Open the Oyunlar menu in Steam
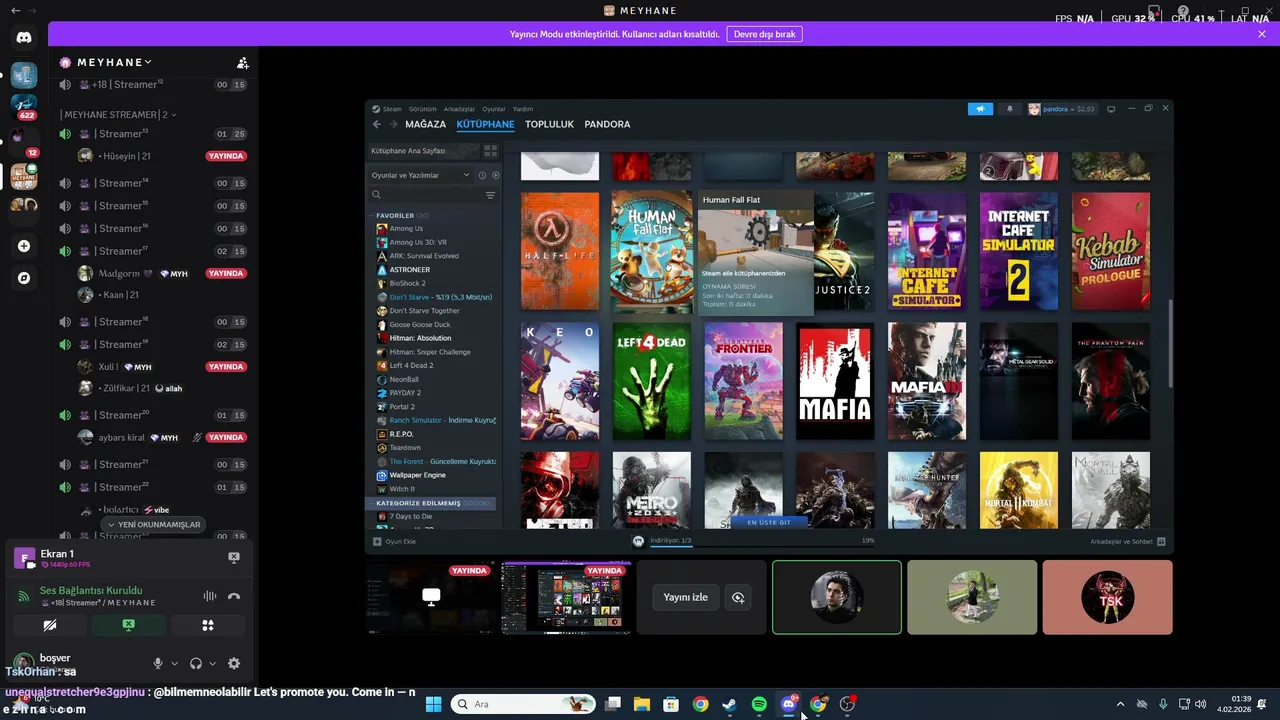The height and width of the screenshot is (720, 1280). coord(494,109)
